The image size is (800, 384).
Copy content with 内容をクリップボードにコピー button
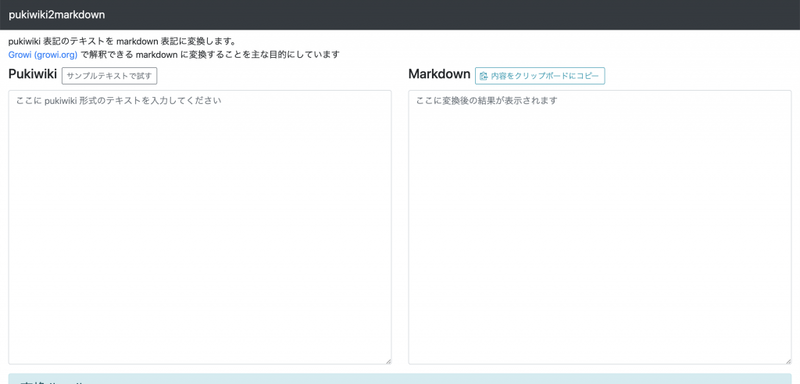[540, 76]
